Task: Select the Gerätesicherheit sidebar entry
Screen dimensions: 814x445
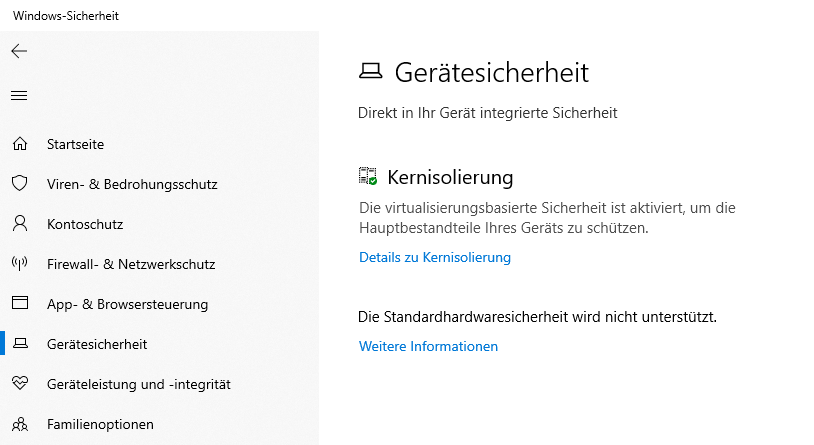Action: [97, 344]
